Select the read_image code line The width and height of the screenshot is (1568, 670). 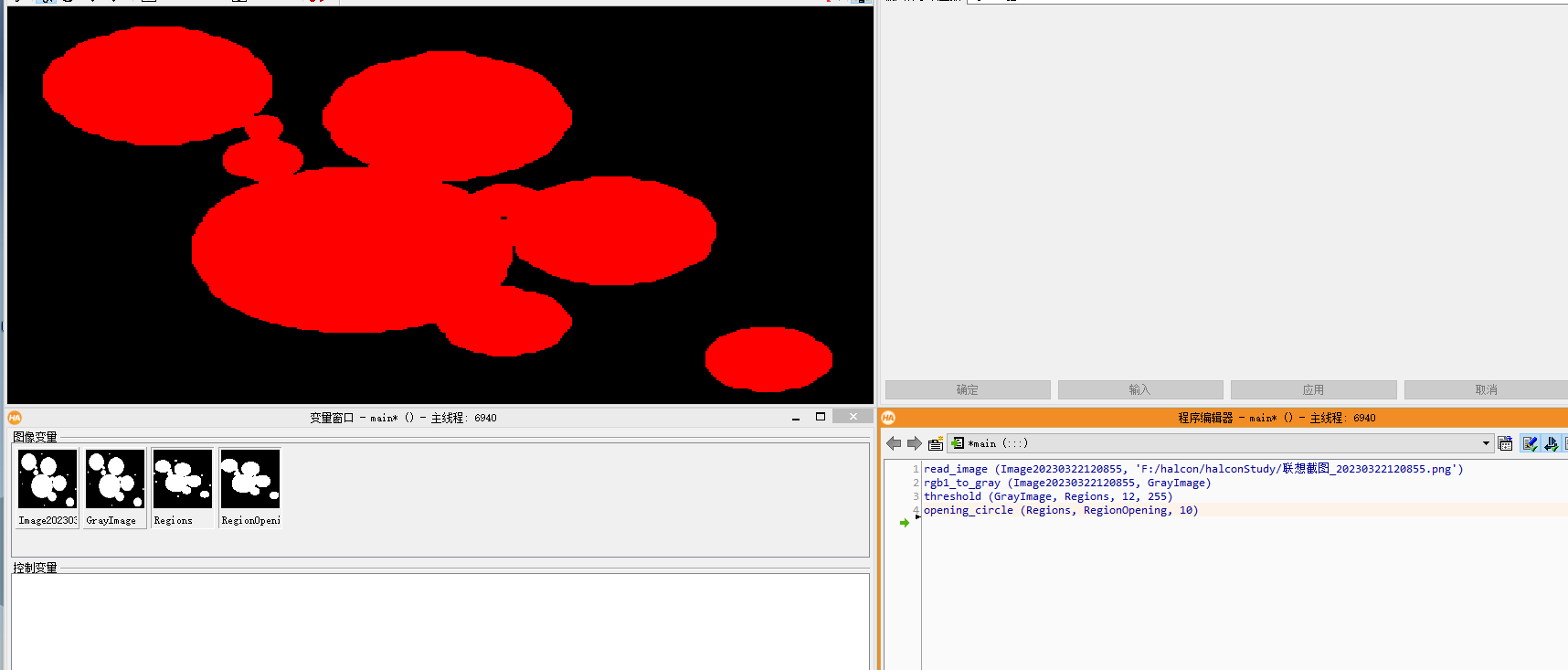1193,469
